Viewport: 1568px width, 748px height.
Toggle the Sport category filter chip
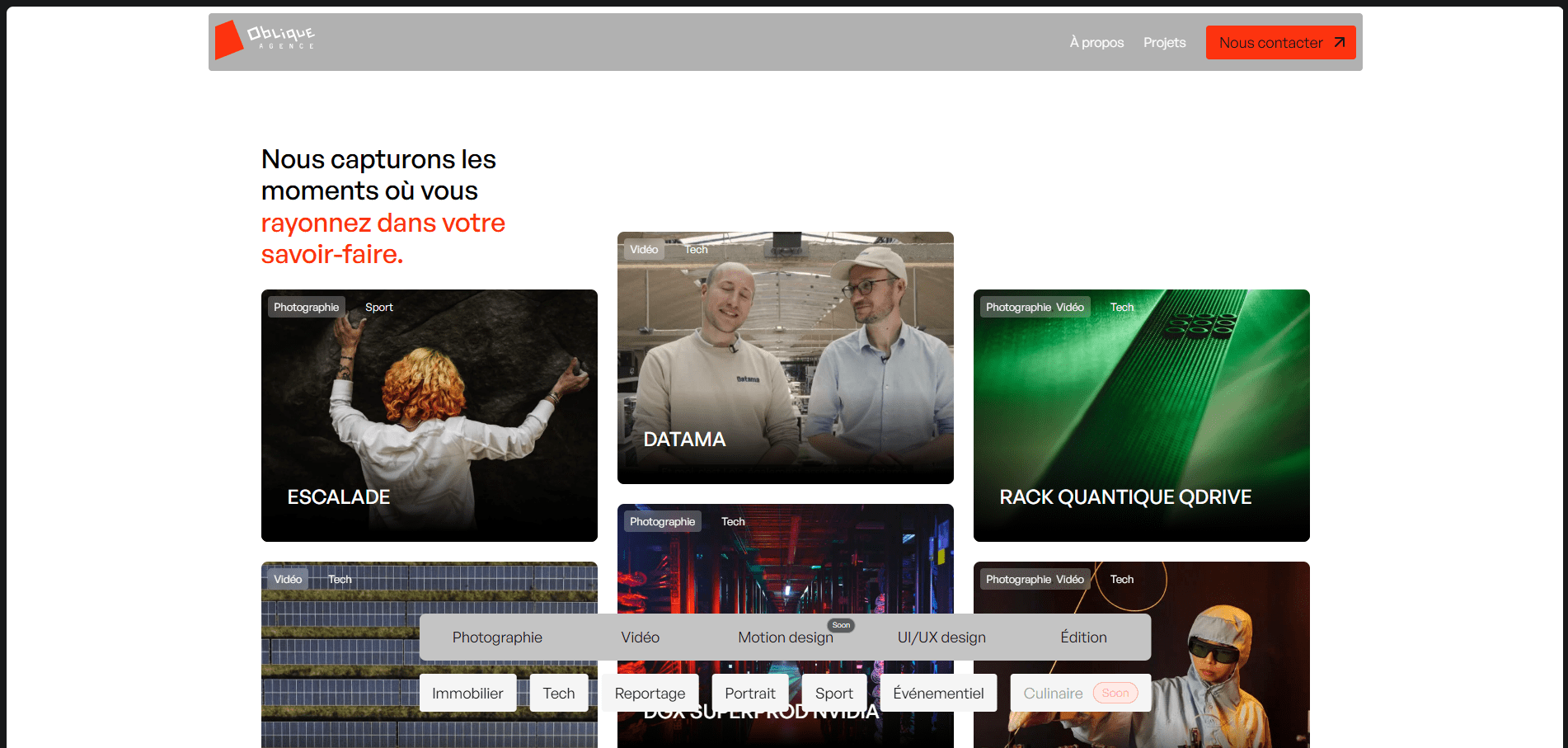[x=834, y=694]
